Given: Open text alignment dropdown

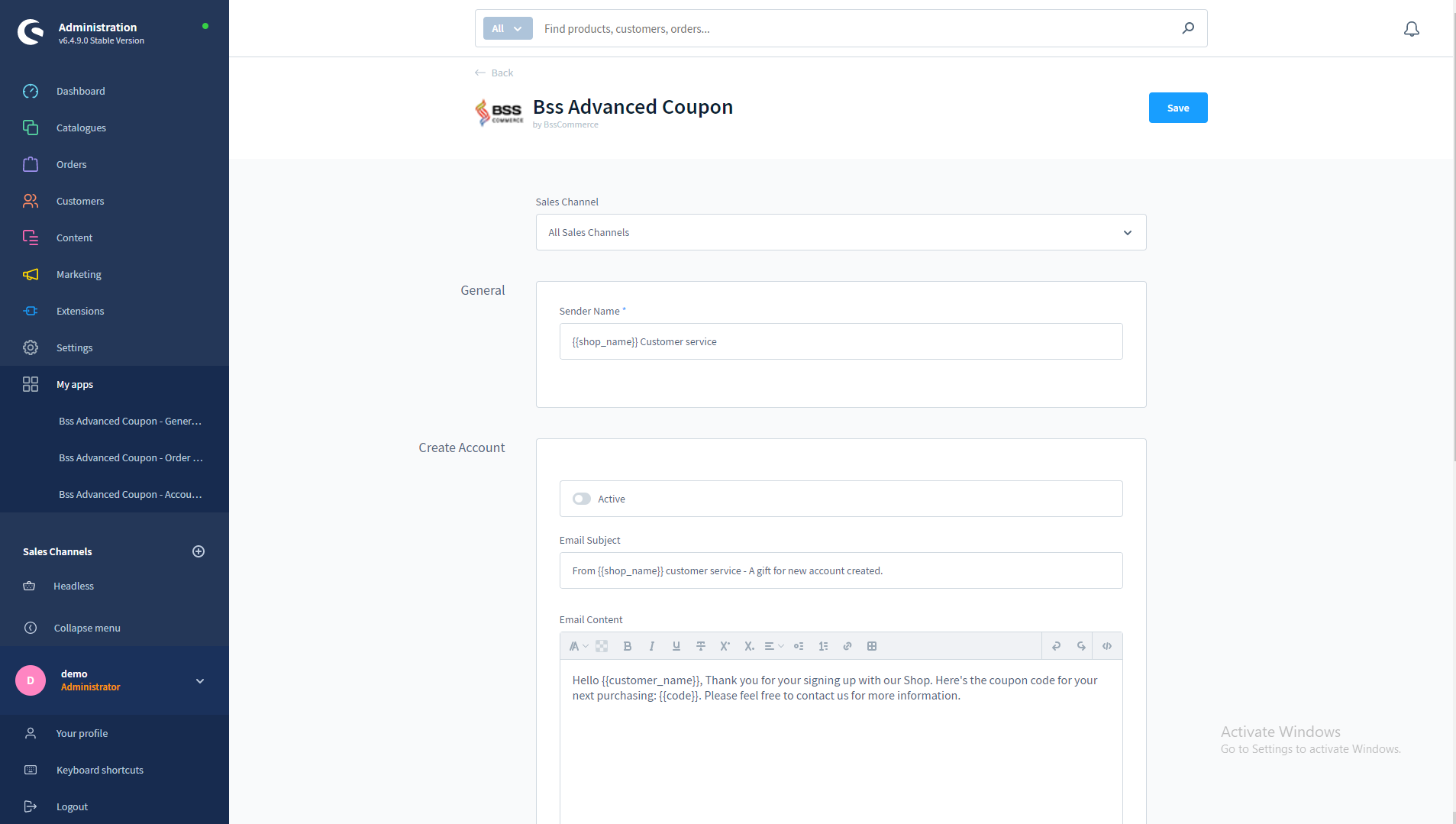Looking at the screenshot, I should pyautogui.click(x=774, y=646).
